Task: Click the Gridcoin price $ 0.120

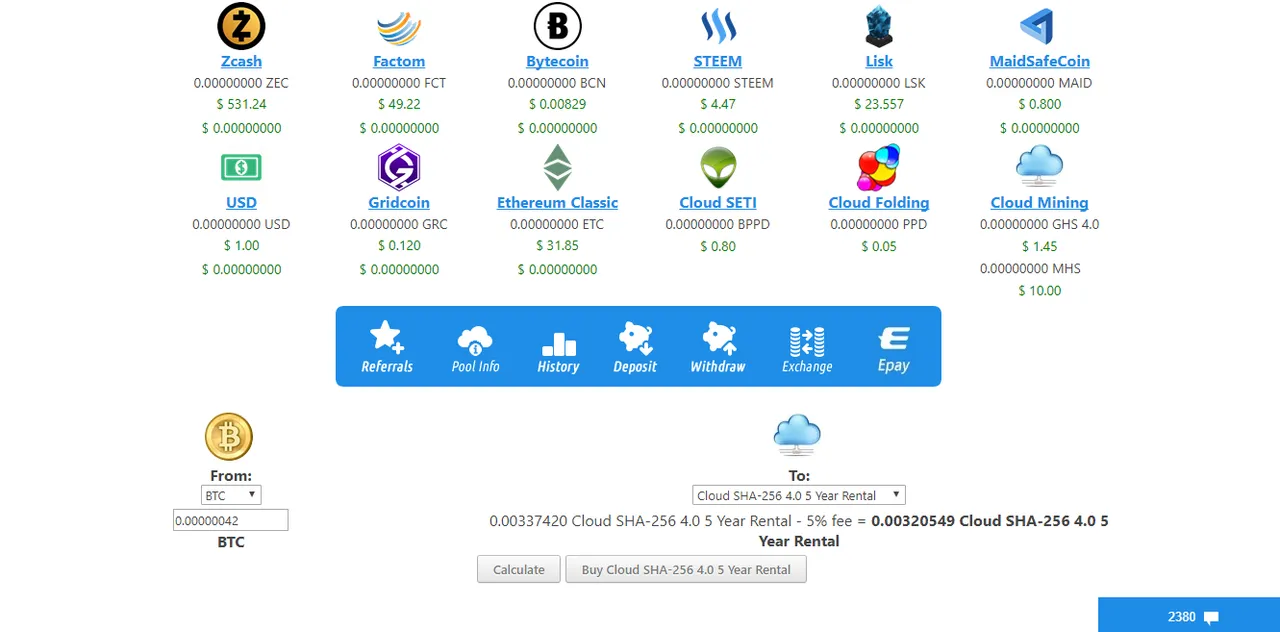Action: pyautogui.click(x=399, y=245)
